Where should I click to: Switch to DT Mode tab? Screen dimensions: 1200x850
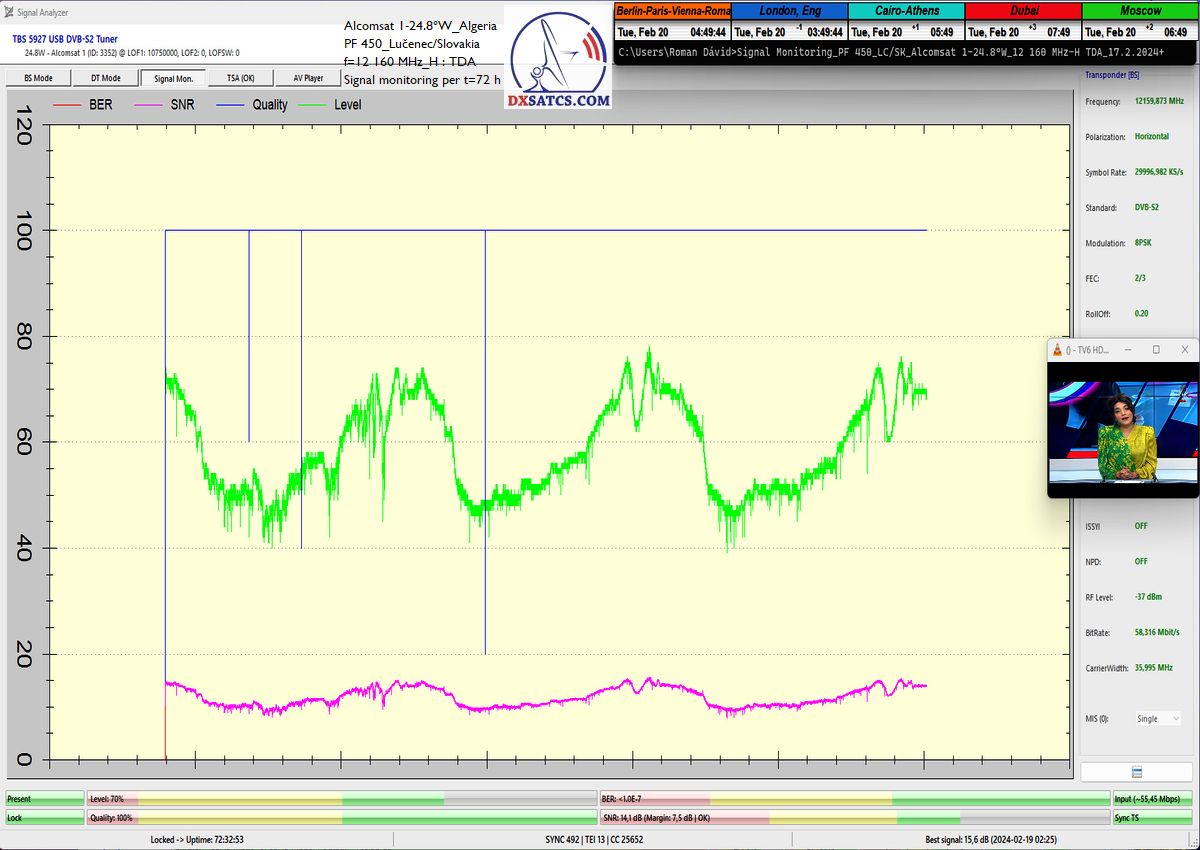click(x=105, y=78)
